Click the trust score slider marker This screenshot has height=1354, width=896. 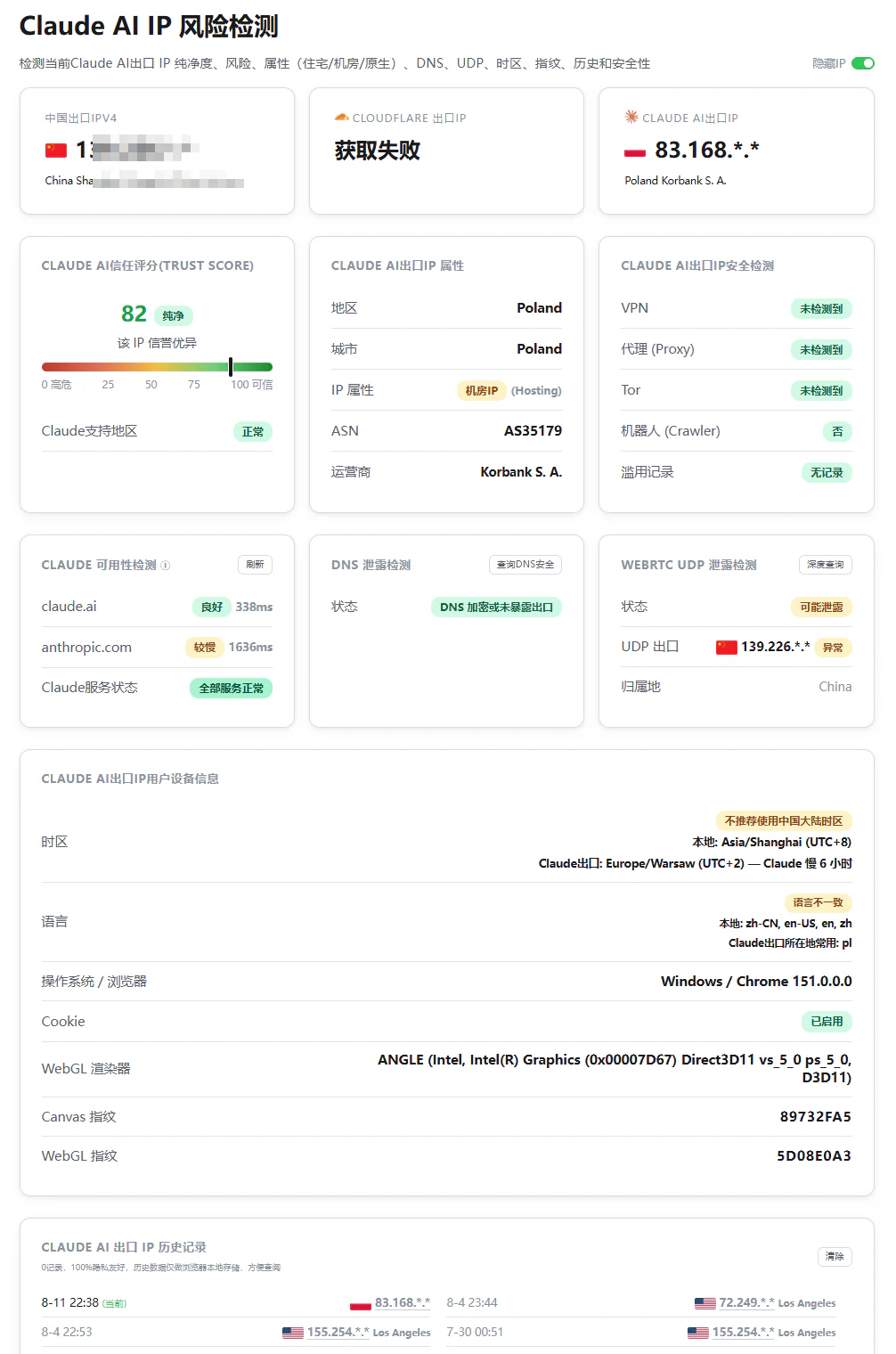click(x=231, y=367)
